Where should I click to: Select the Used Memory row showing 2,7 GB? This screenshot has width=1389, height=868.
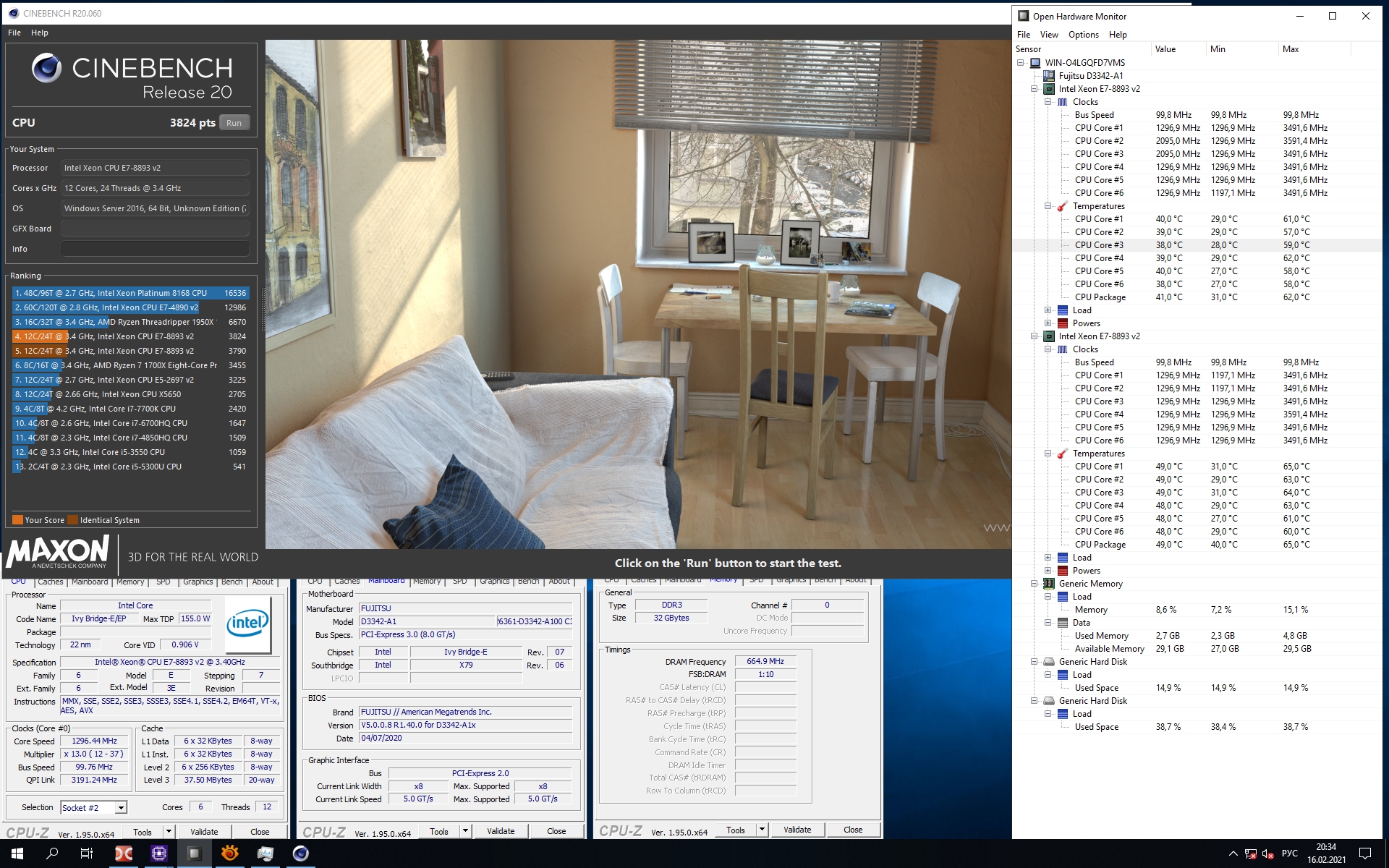tap(1197, 636)
